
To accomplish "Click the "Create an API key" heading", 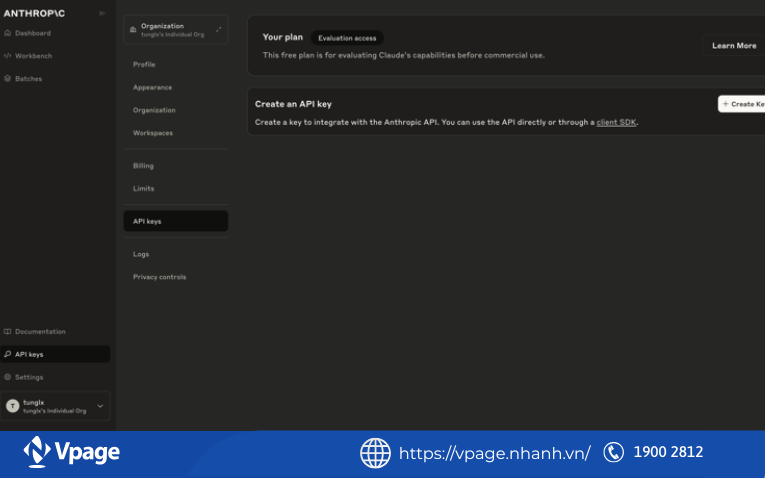I will (293, 104).
